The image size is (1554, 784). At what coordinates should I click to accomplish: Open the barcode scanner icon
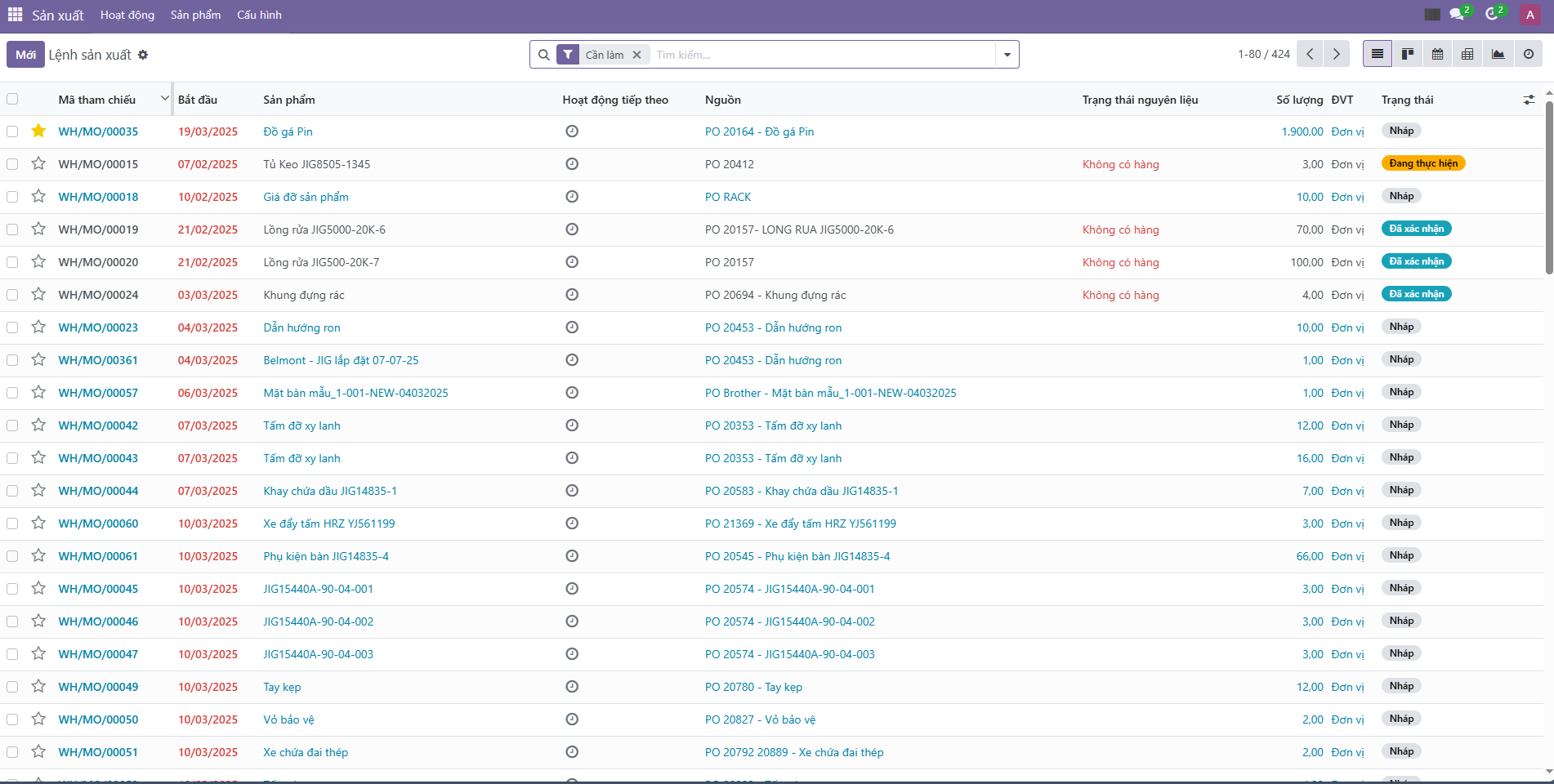1431,15
